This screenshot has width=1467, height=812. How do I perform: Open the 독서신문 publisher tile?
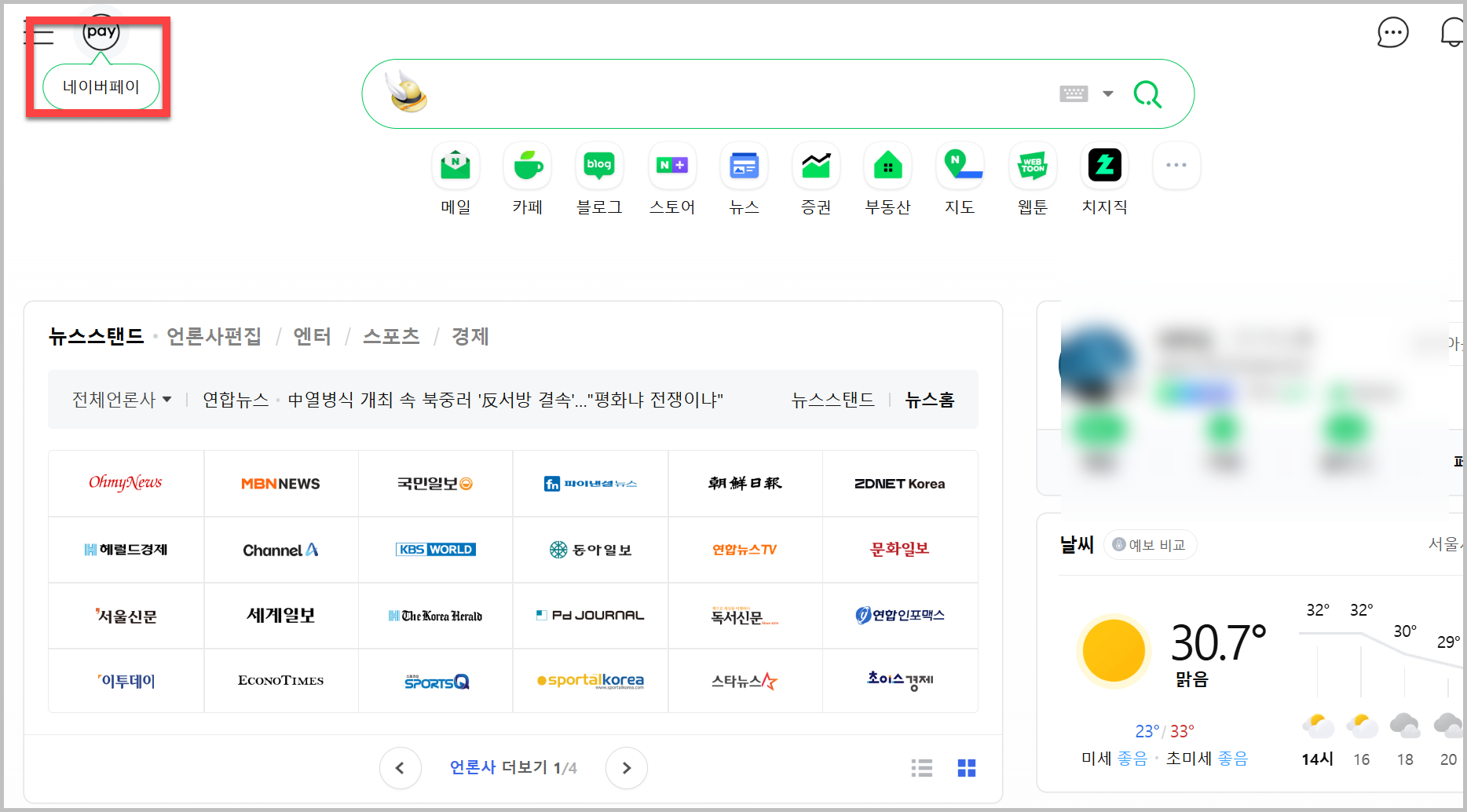tap(745, 616)
